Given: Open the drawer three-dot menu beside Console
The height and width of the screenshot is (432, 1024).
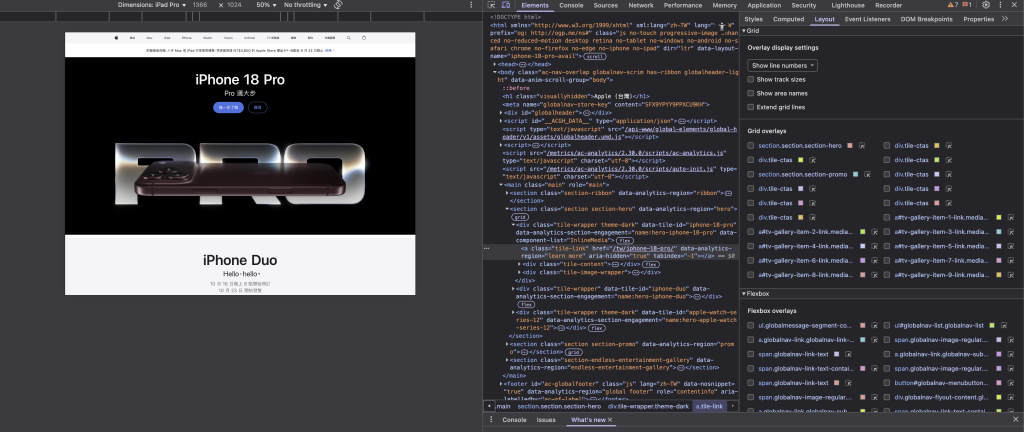Looking at the screenshot, I should coord(490,420).
